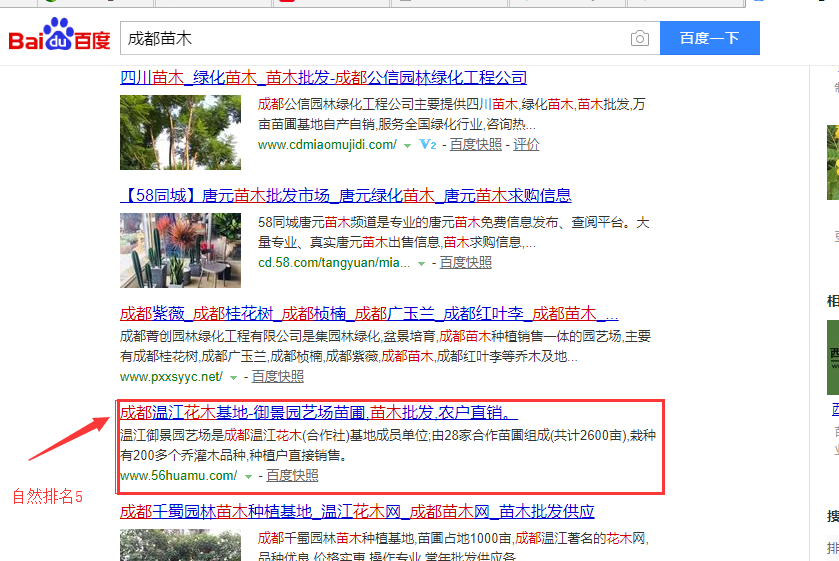This screenshot has width=839, height=561.
Task: Open 百度快照 for 56huamu.com result
Action: [292, 476]
